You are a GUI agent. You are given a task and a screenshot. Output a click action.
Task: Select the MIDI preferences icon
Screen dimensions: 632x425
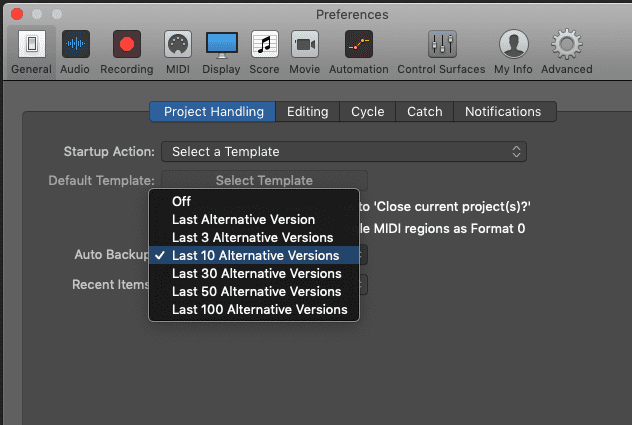tap(176, 52)
